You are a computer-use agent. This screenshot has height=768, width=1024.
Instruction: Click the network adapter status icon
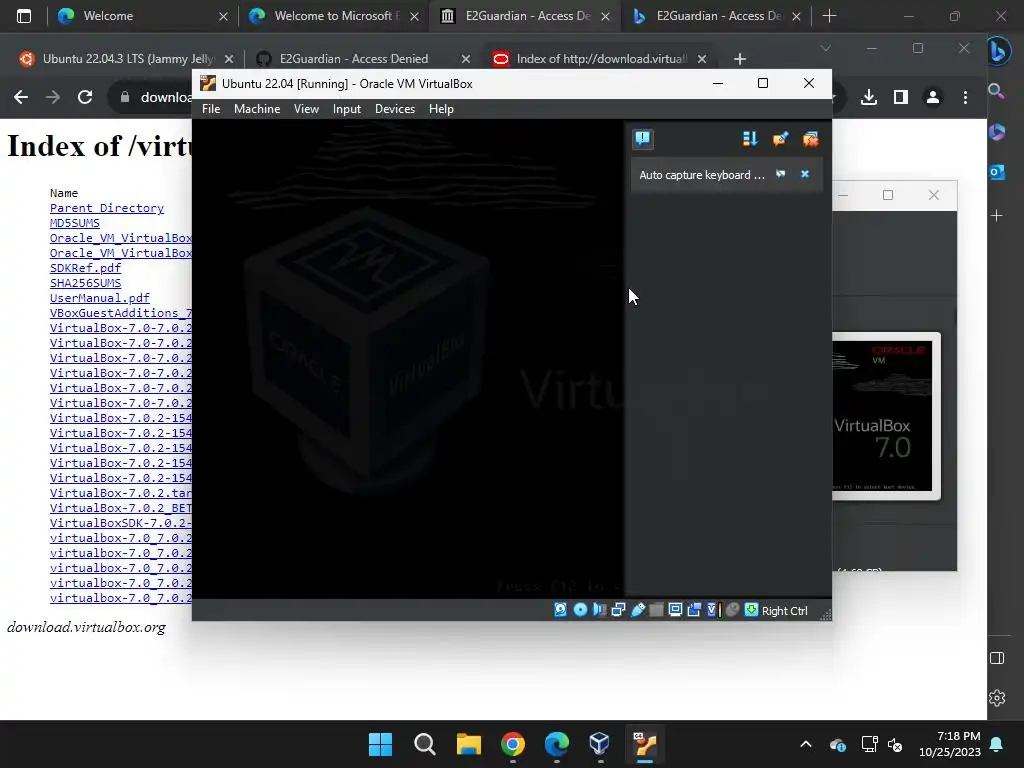pyautogui.click(x=618, y=610)
